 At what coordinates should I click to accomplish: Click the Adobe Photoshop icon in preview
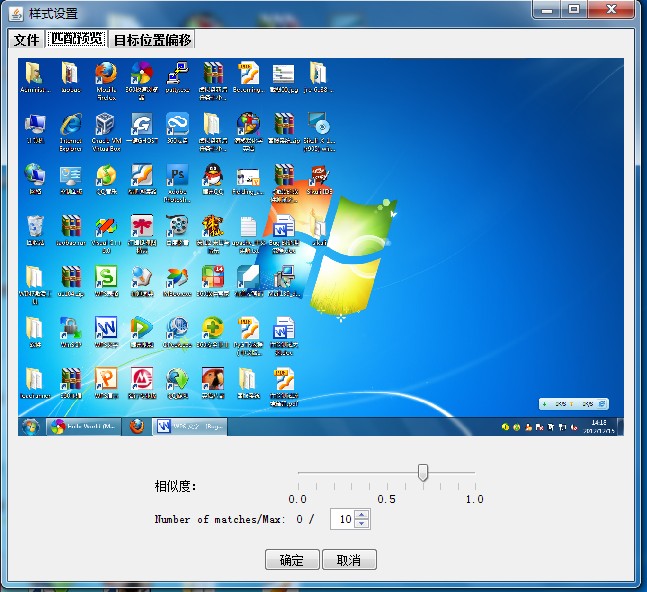[177, 176]
